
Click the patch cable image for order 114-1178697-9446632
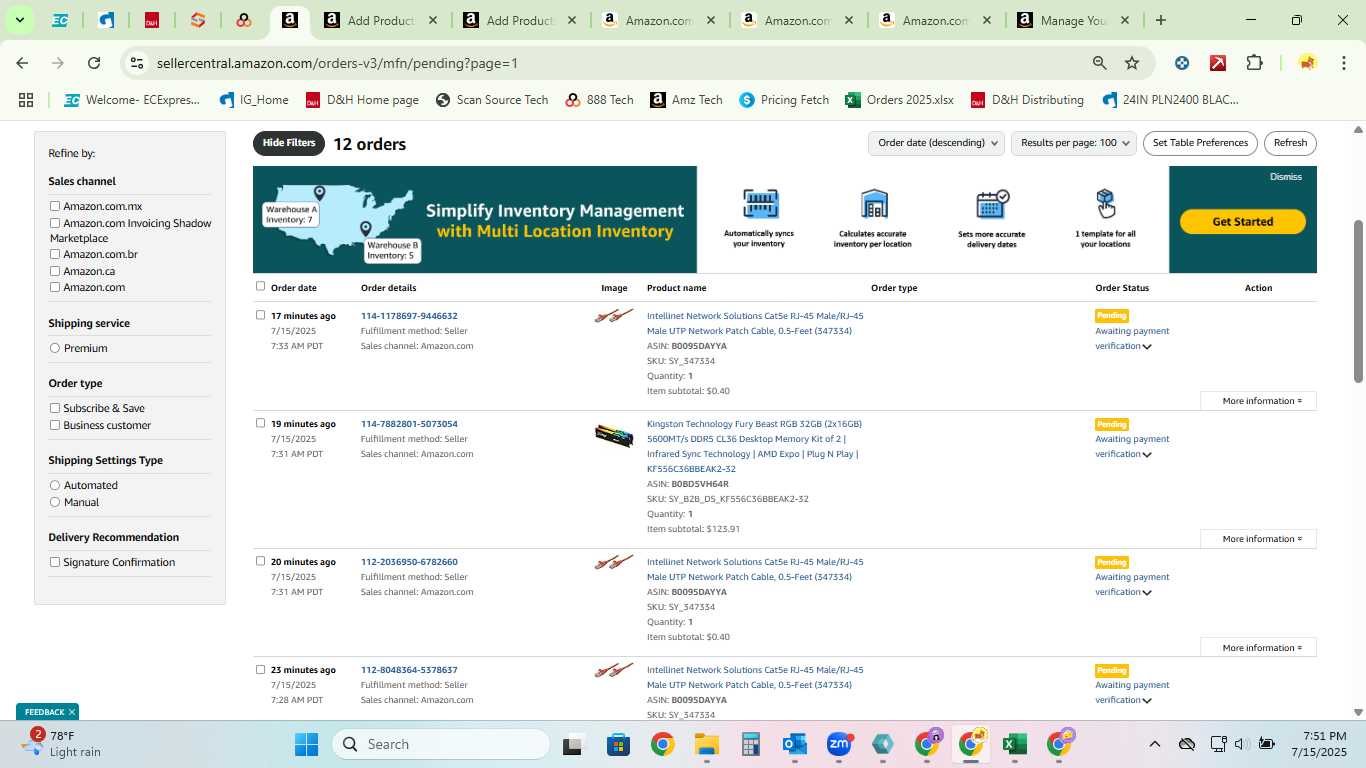click(x=614, y=316)
